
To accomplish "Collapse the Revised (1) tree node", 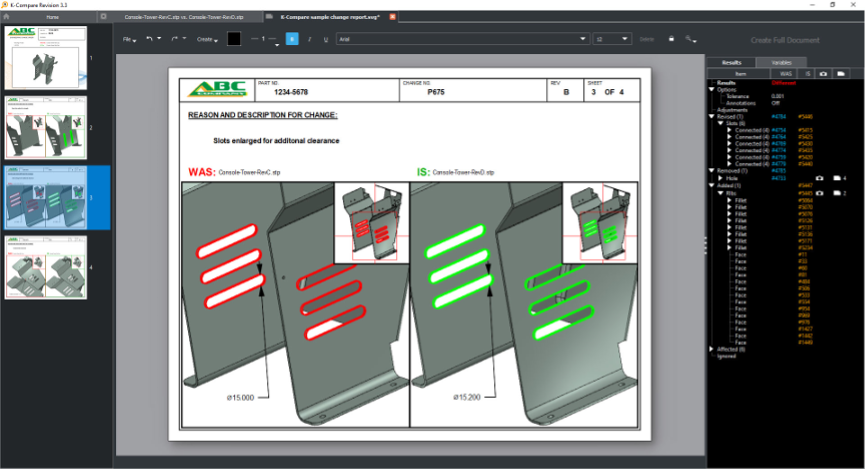I will pos(712,116).
